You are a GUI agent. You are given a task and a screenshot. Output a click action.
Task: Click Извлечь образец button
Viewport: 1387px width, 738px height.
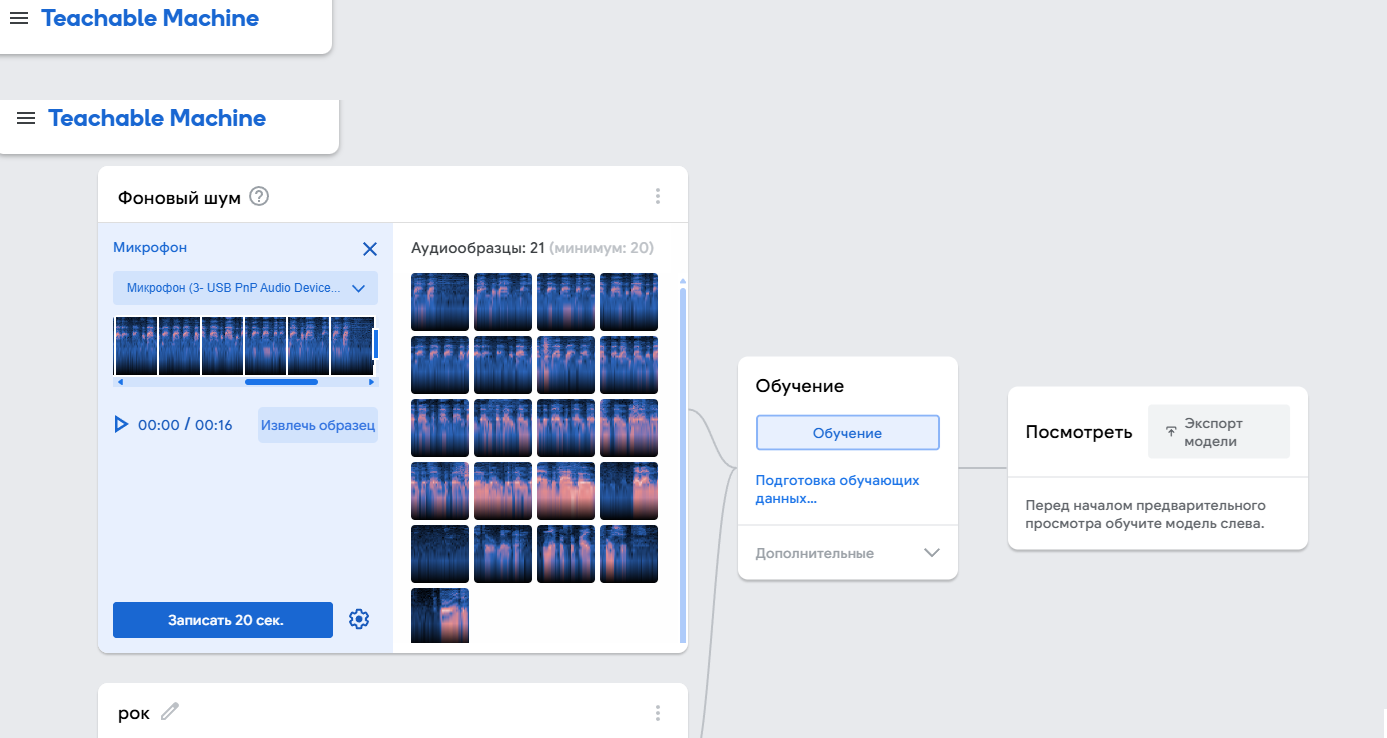317,425
